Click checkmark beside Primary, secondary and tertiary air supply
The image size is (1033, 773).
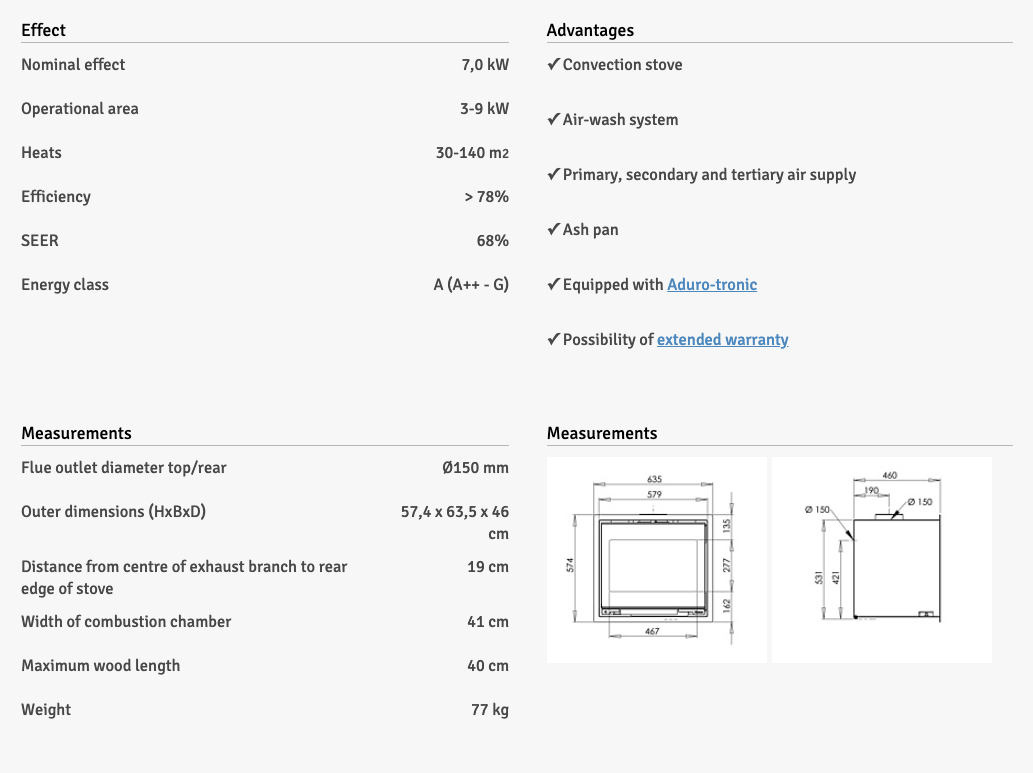point(553,175)
